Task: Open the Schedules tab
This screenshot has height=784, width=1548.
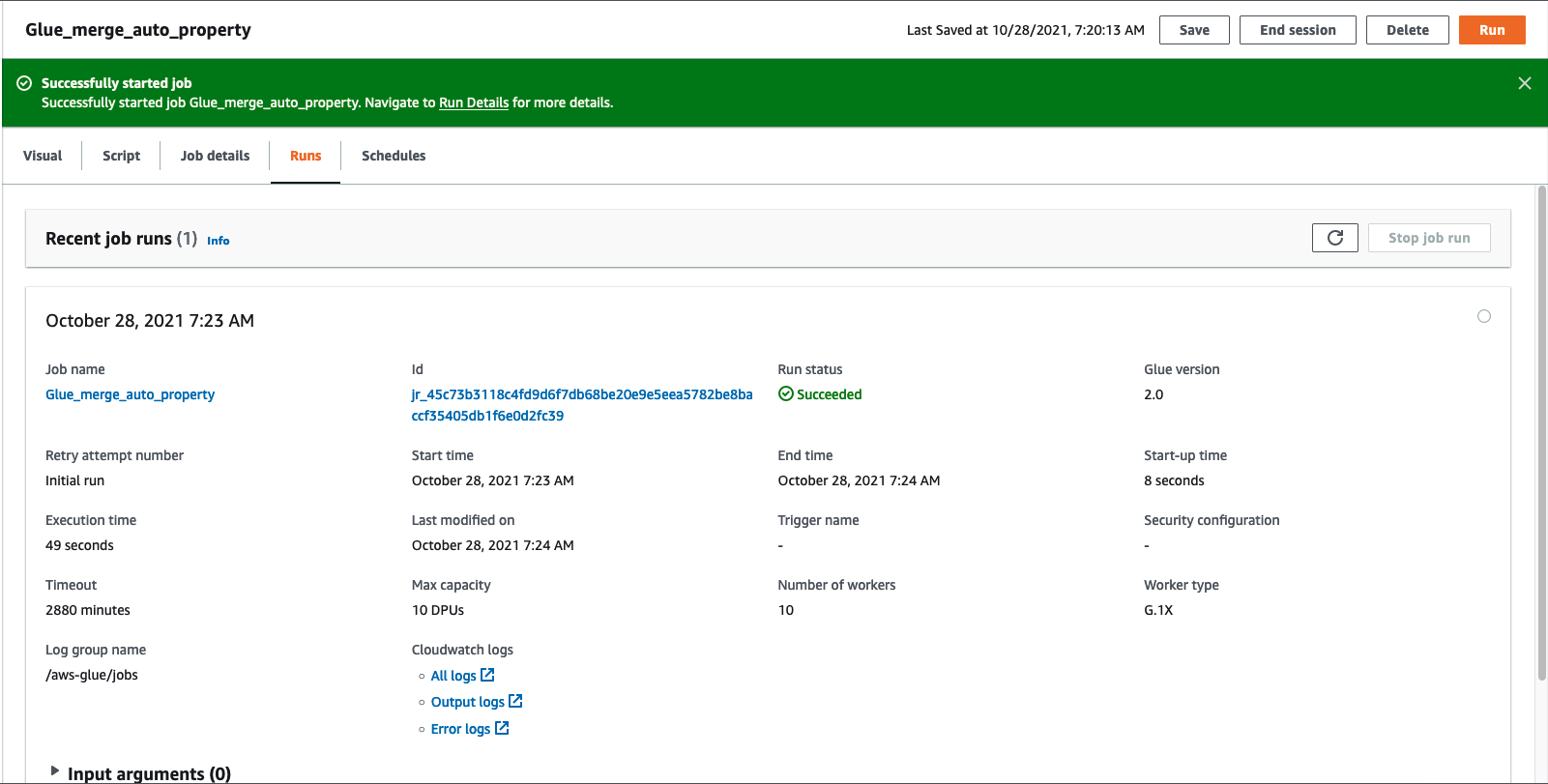Action: [x=394, y=156]
